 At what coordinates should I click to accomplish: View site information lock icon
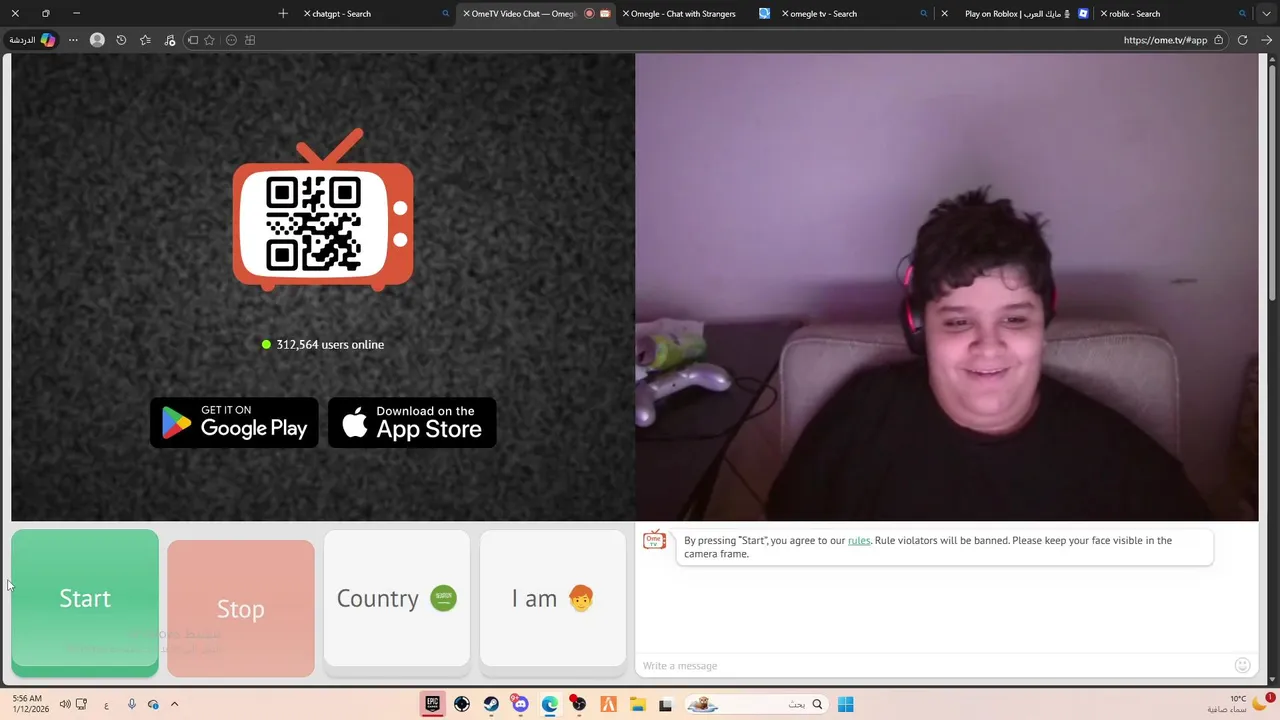point(1218,40)
